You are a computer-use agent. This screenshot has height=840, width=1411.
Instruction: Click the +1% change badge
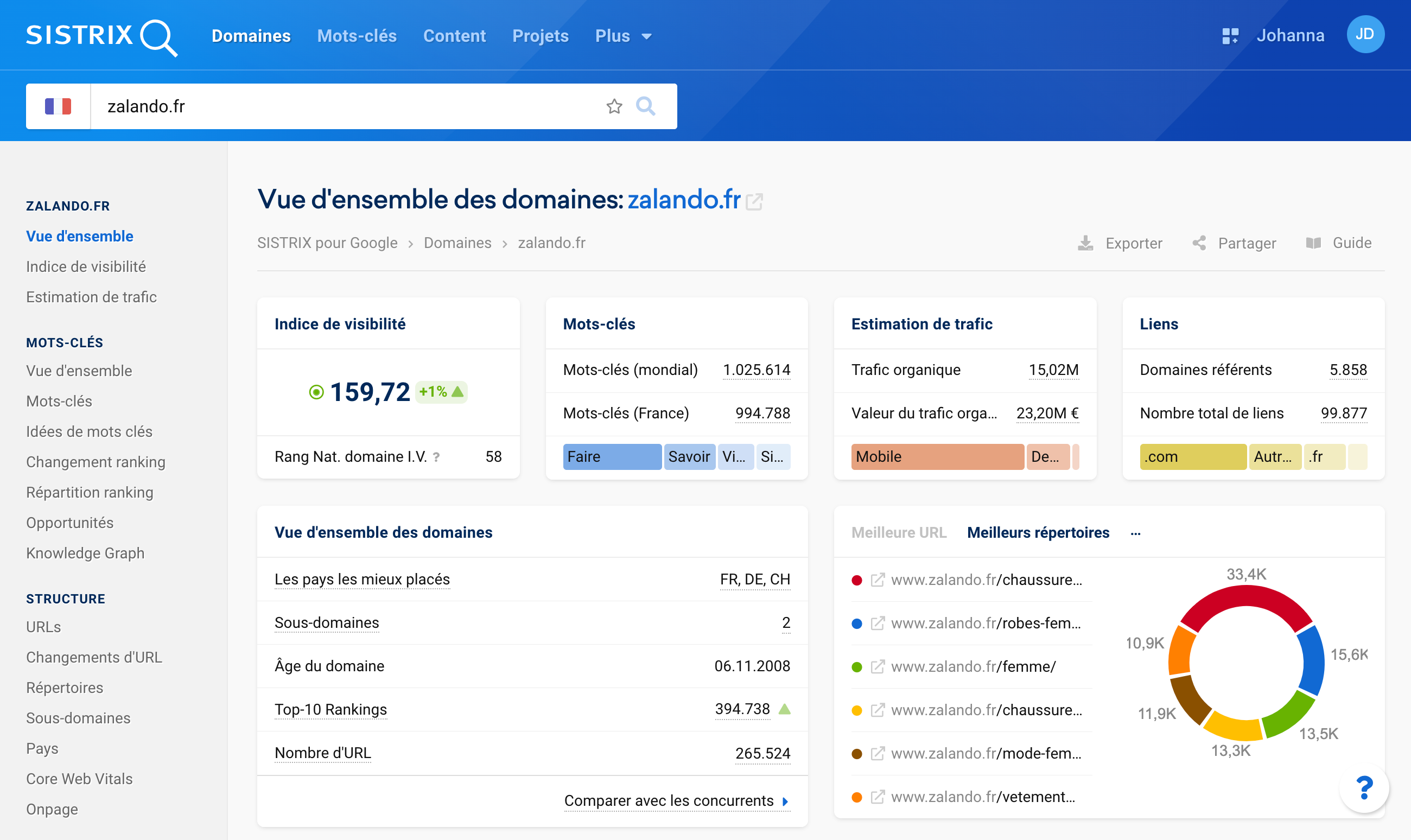pyautogui.click(x=441, y=392)
